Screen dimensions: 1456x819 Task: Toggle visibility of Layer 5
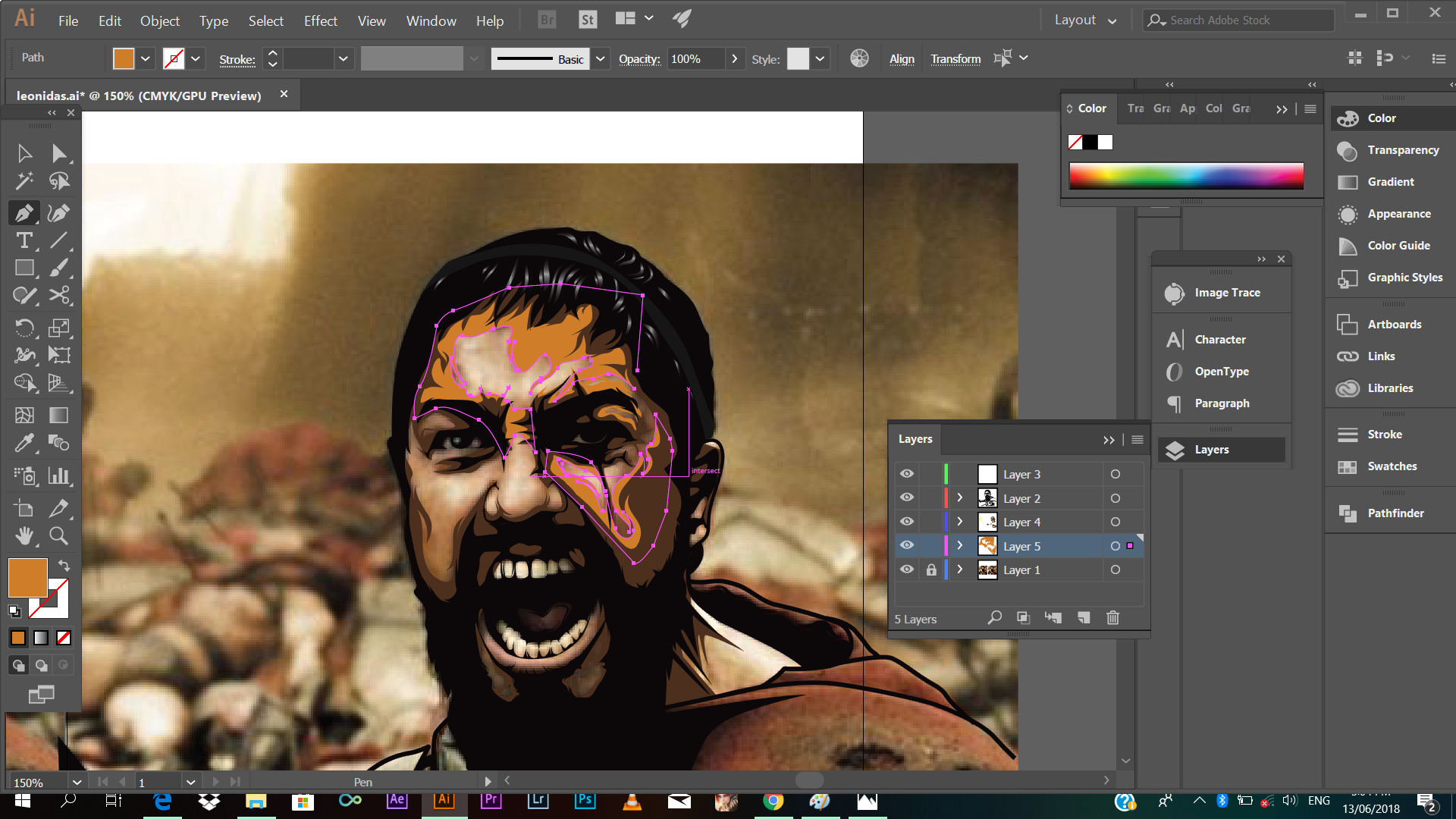coord(907,546)
